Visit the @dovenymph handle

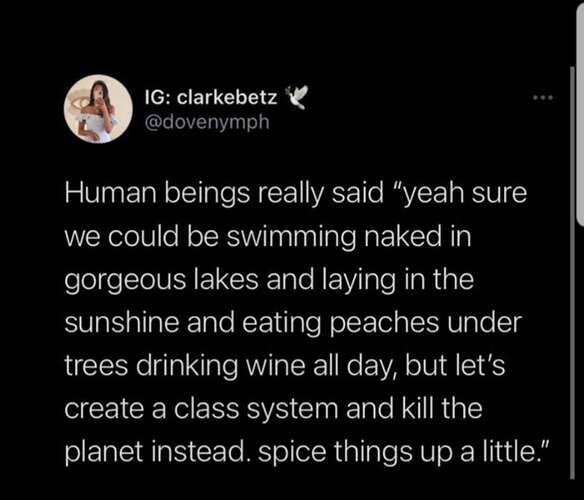[x=207, y=121]
